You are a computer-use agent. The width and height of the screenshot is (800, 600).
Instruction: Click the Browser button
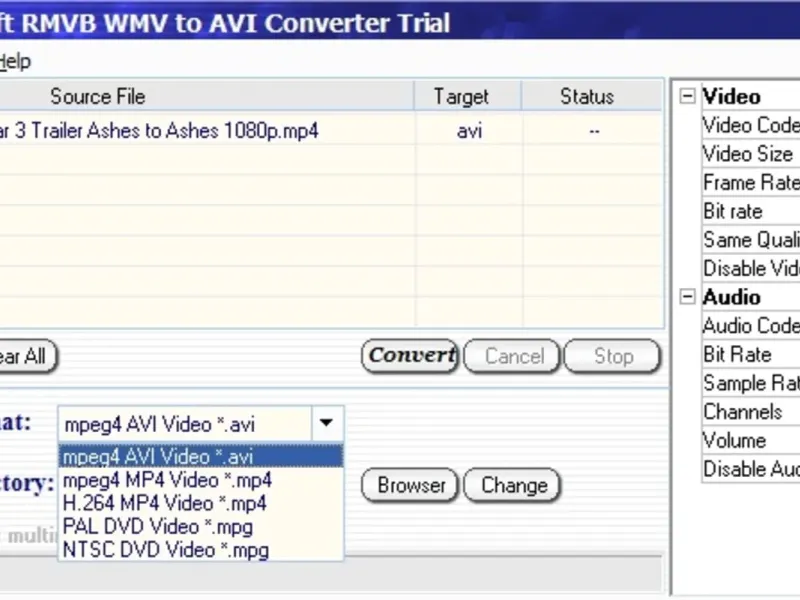point(410,485)
